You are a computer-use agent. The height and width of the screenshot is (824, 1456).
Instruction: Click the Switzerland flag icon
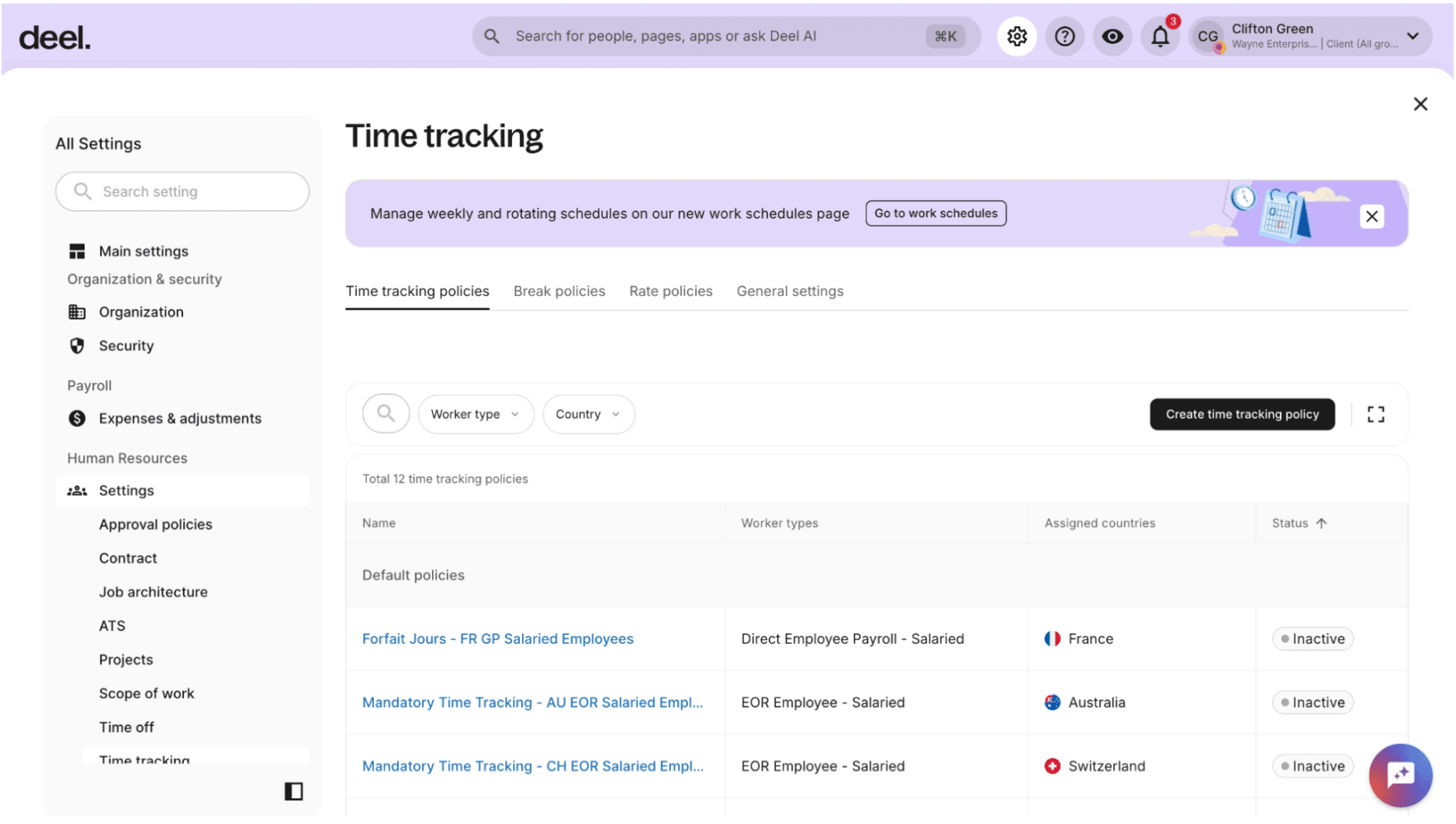[x=1052, y=766]
